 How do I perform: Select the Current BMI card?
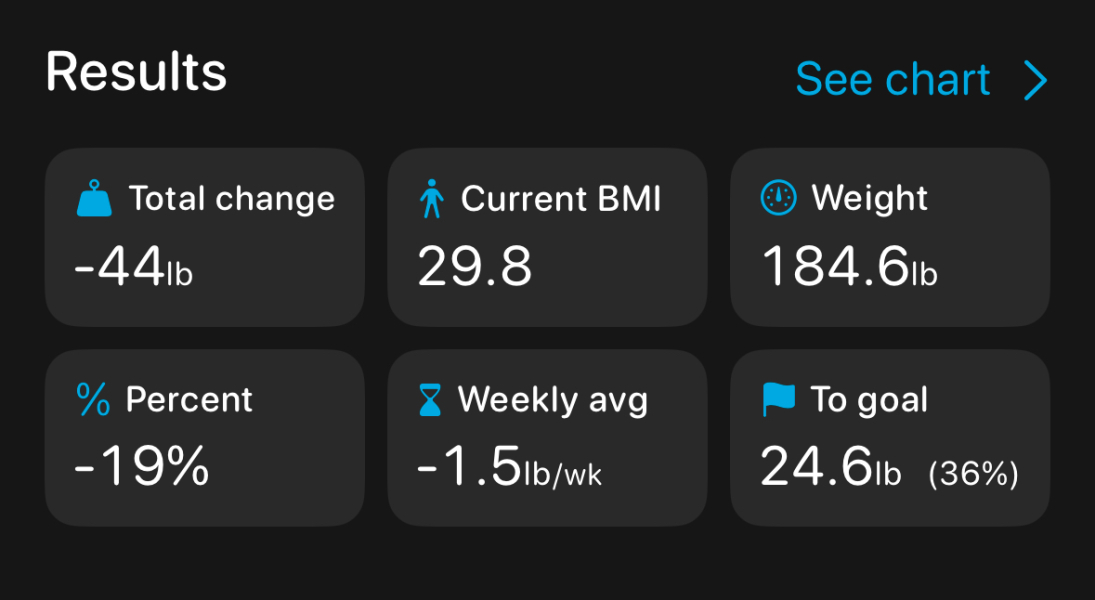(x=547, y=237)
